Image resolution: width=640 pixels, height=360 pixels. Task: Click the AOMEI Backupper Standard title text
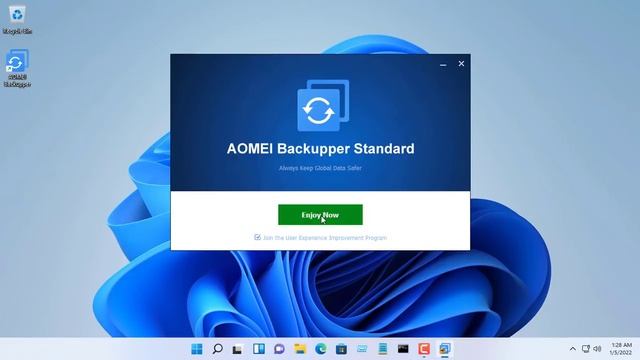pos(320,149)
